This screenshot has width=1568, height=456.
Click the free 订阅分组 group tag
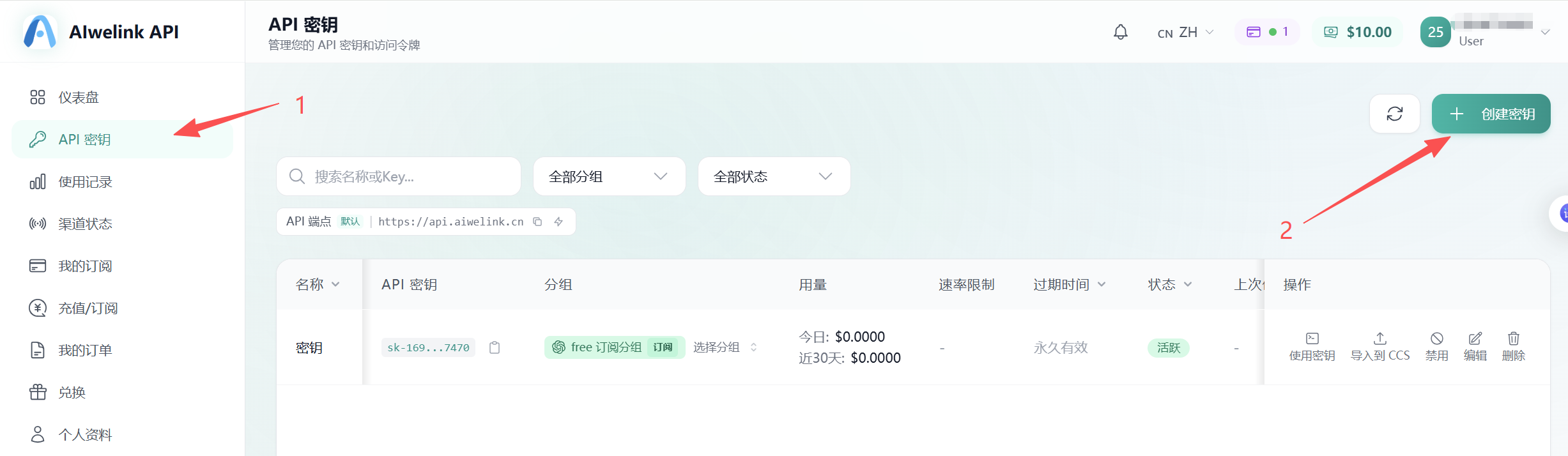click(x=614, y=347)
